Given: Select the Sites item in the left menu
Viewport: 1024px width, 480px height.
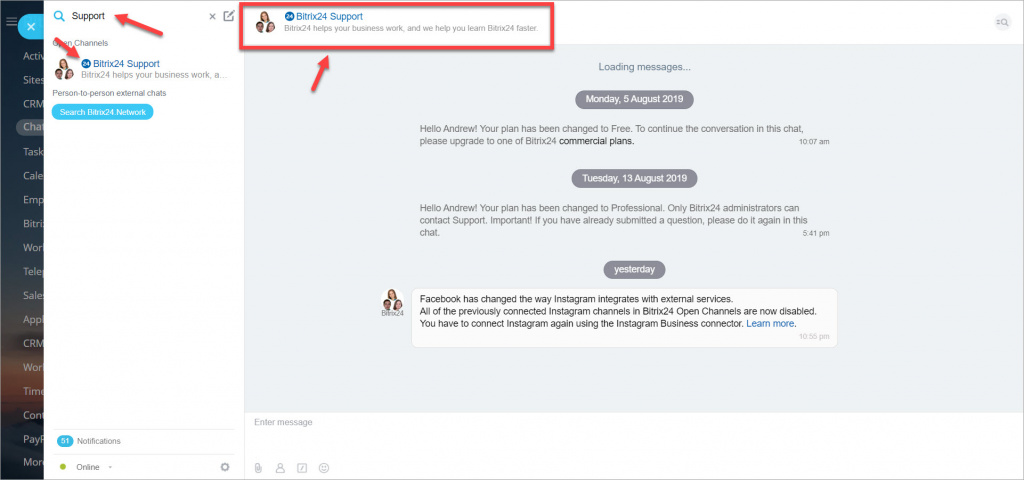Looking at the screenshot, I should [33, 79].
